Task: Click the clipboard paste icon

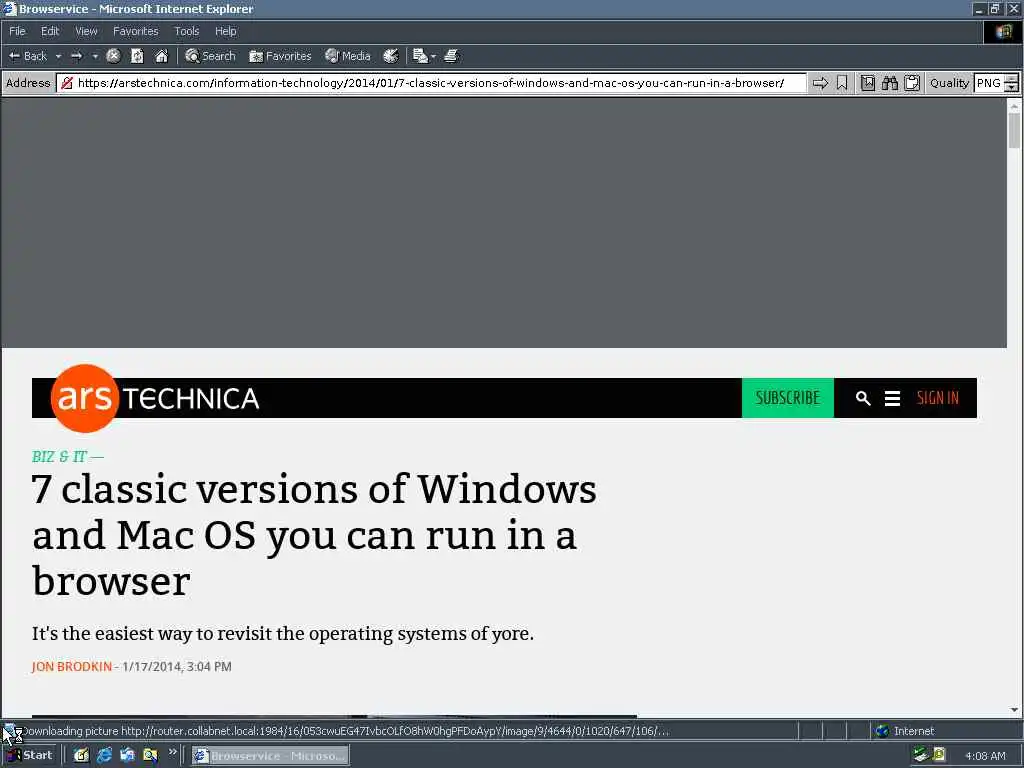Action: pyautogui.click(x=912, y=83)
